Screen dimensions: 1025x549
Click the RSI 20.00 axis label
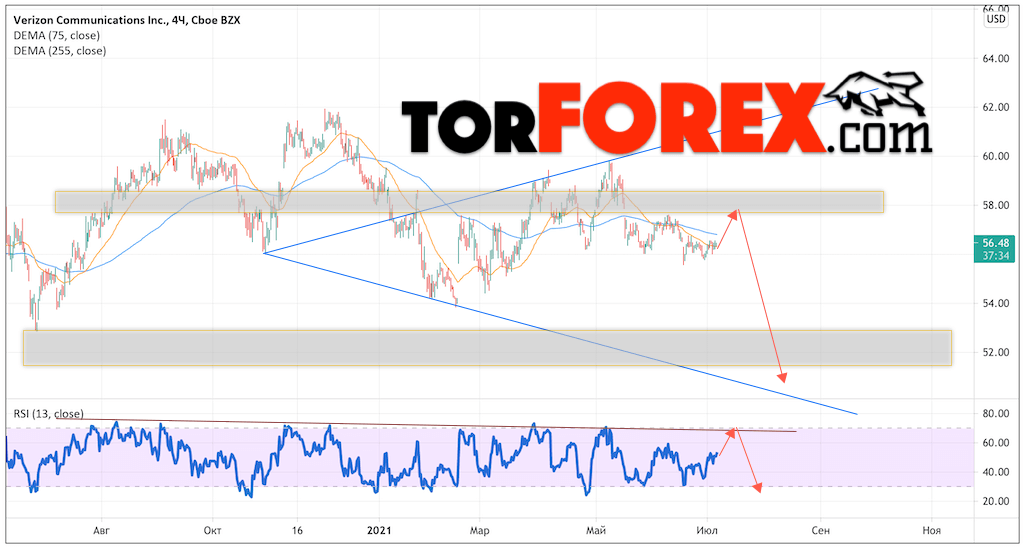tap(995, 501)
